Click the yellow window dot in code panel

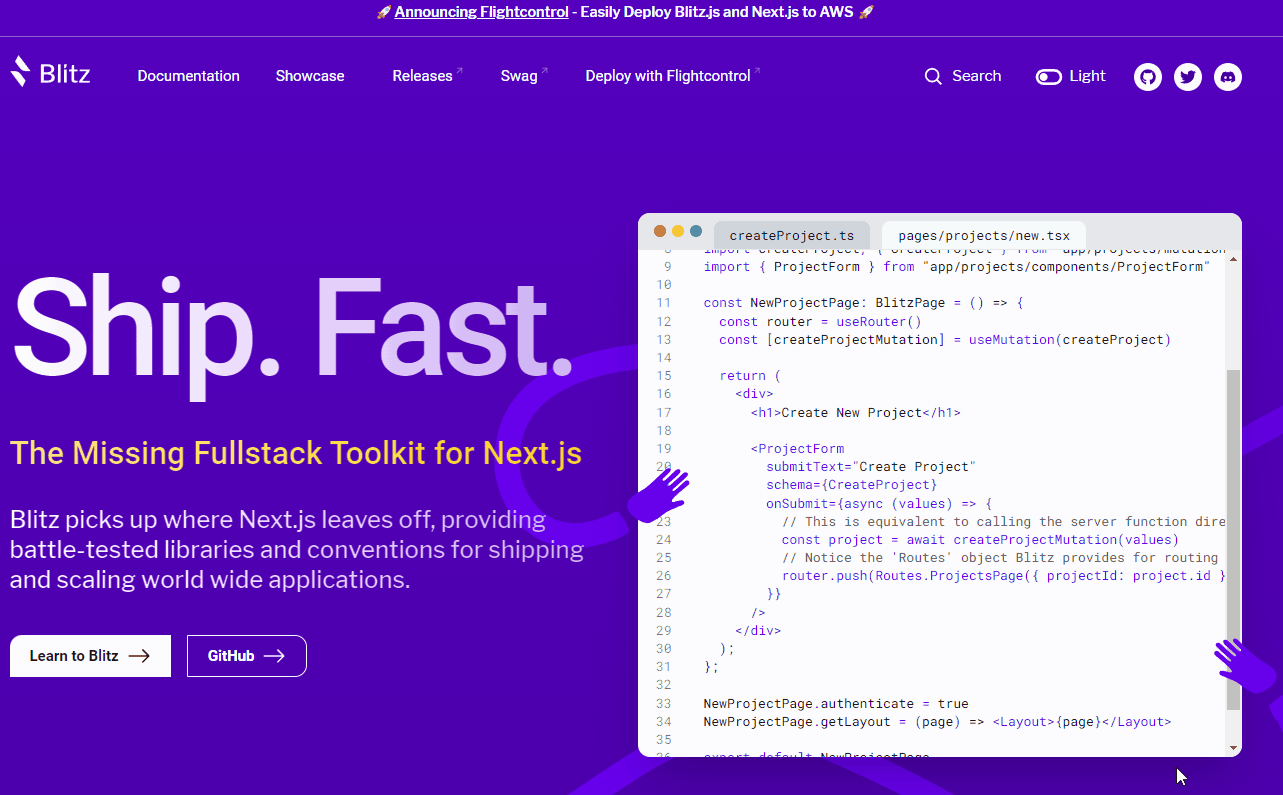click(678, 231)
